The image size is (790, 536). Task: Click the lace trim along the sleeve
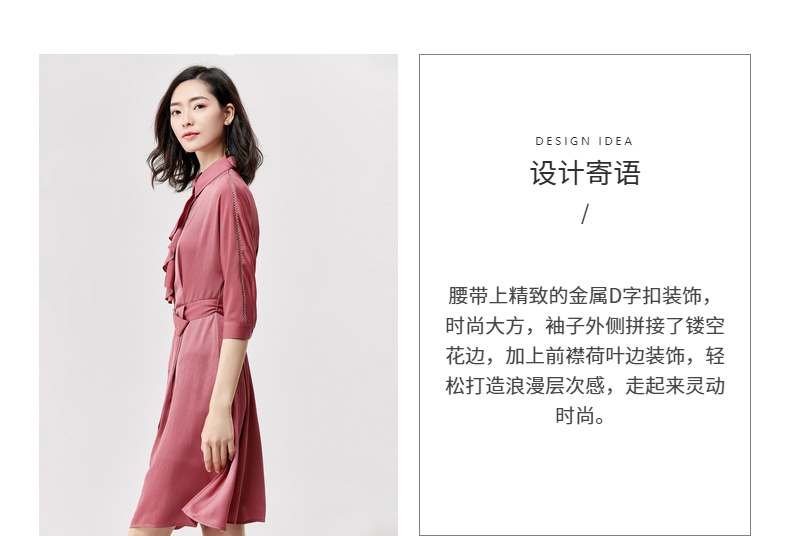click(238, 247)
